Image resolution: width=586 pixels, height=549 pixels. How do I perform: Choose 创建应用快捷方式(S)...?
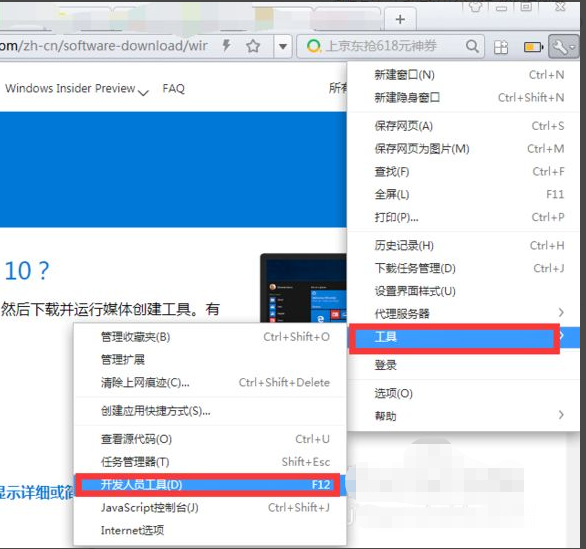point(210,411)
